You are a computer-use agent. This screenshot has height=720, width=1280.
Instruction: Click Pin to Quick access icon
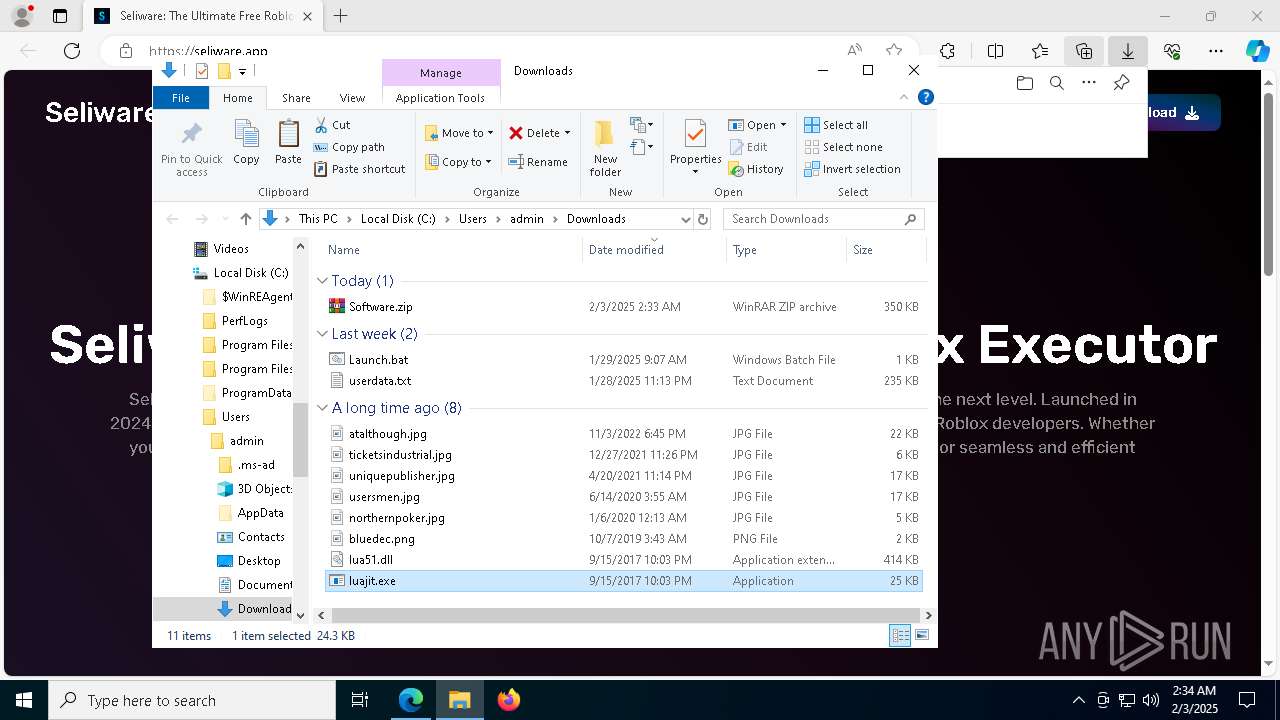[192, 148]
